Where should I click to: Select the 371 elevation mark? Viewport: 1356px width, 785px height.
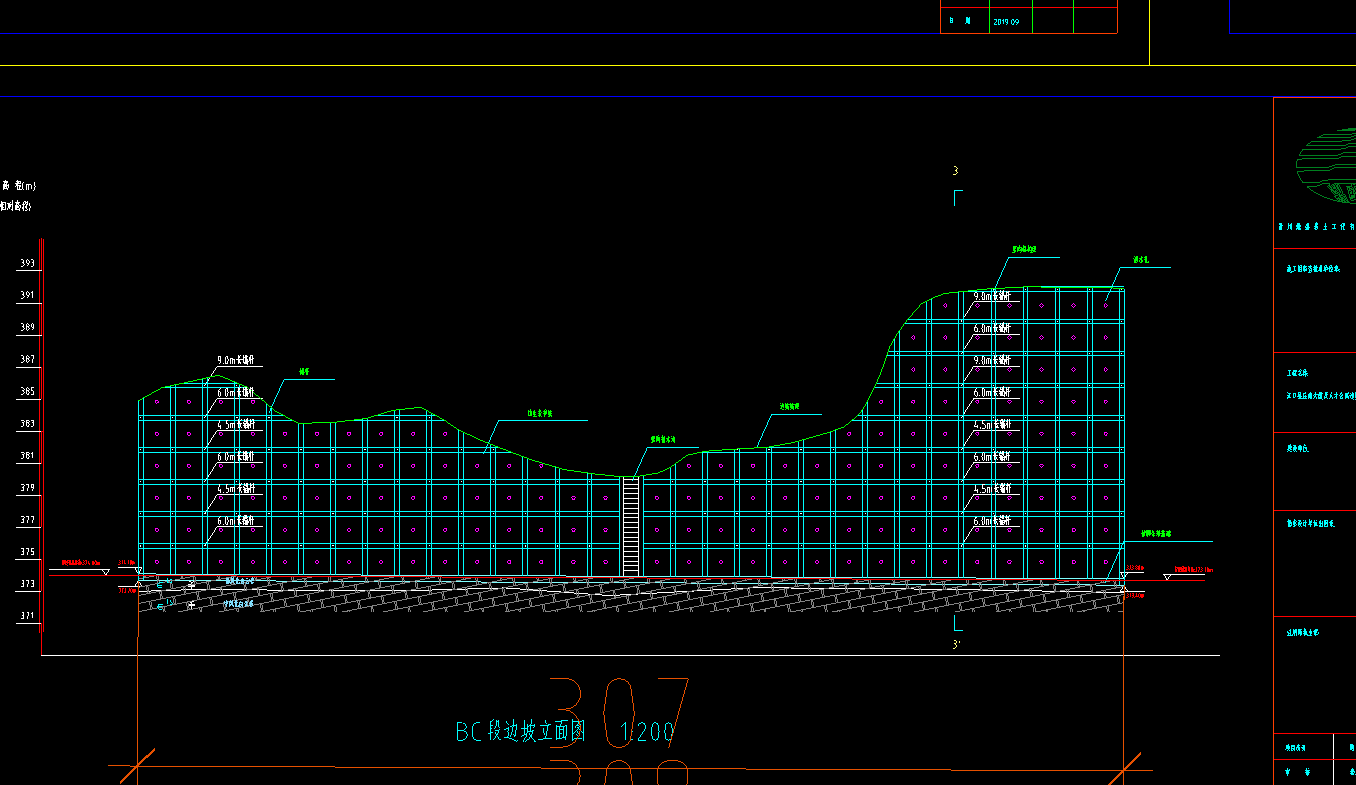click(27, 616)
